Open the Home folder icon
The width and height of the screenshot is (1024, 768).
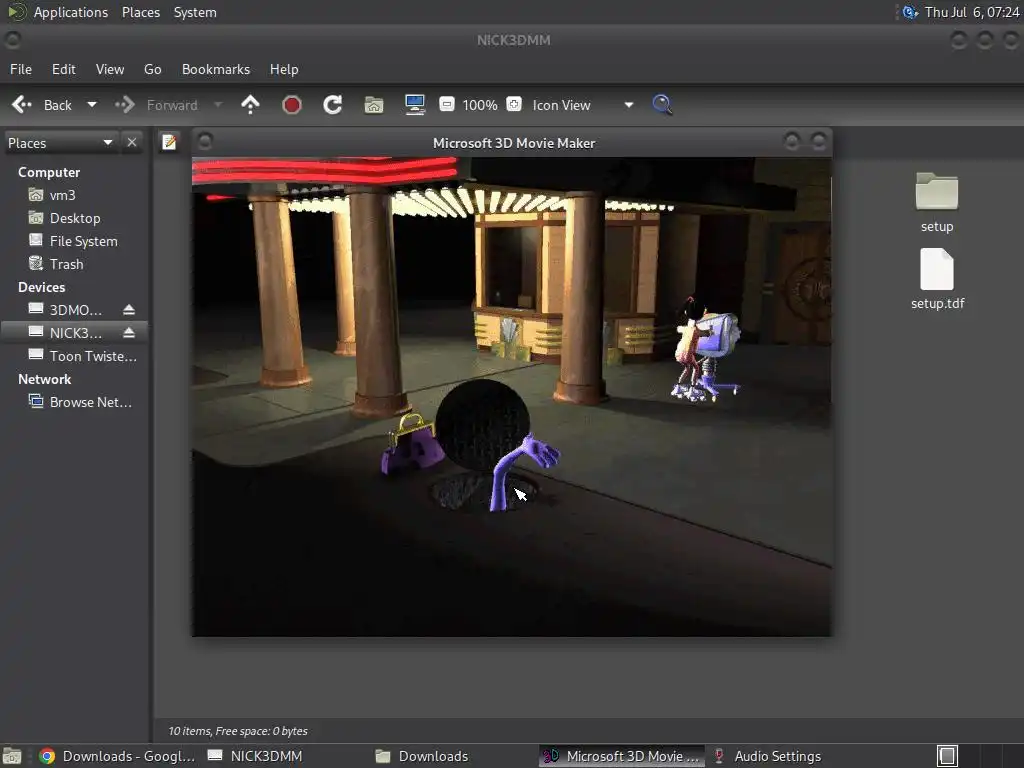pyautogui.click(x=374, y=104)
